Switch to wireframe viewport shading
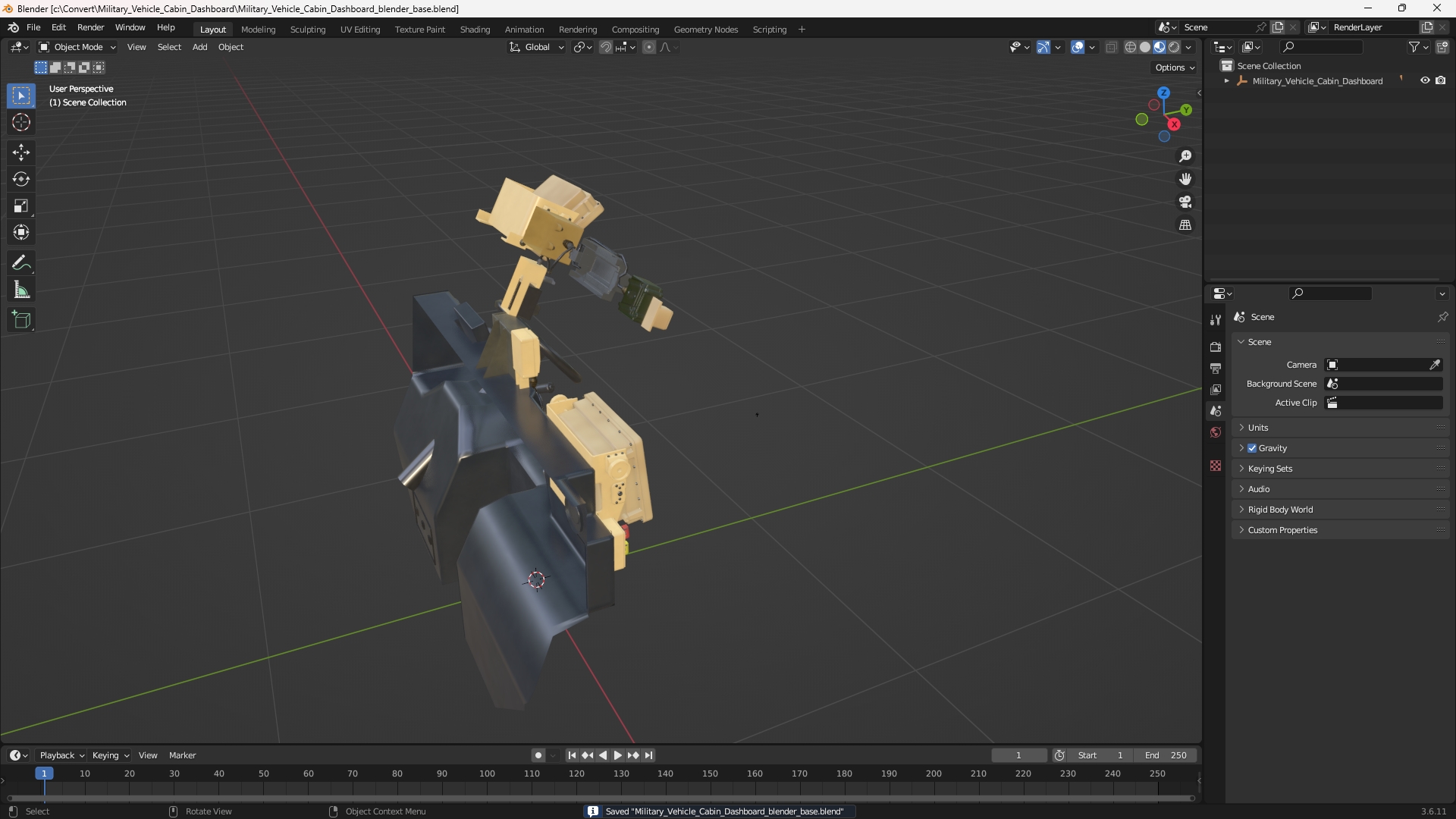1456x819 pixels. 1131,47
